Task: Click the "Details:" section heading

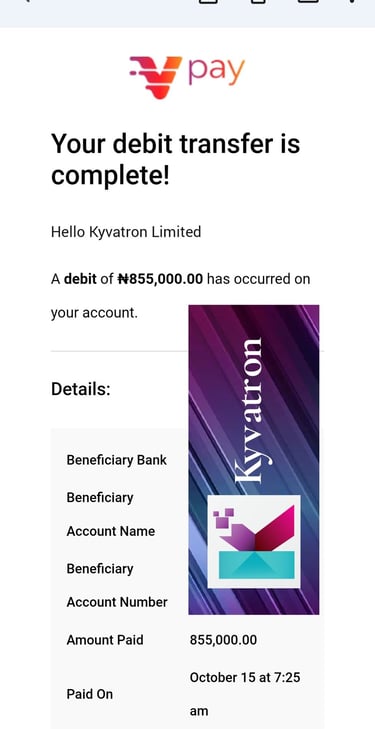Action: coord(81,389)
